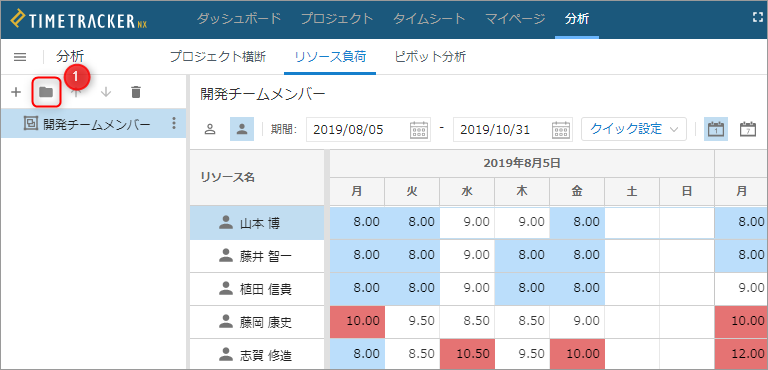This screenshot has width=768, height=370.
Task: Open the end date calendar picker
Action: click(561, 130)
